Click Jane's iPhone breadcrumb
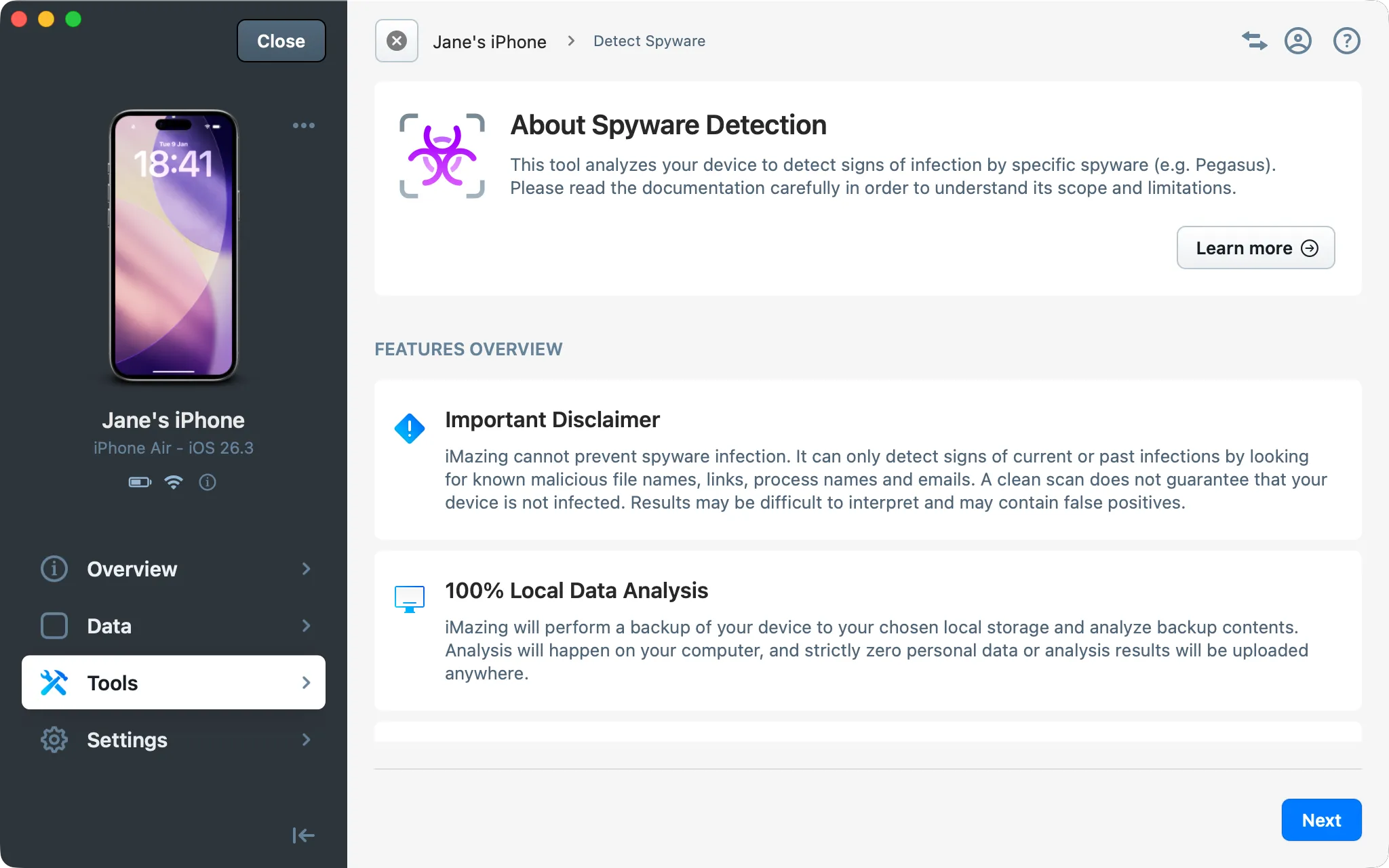The width and height of the screenshot is (1389, 868). [x=489, y=42]
